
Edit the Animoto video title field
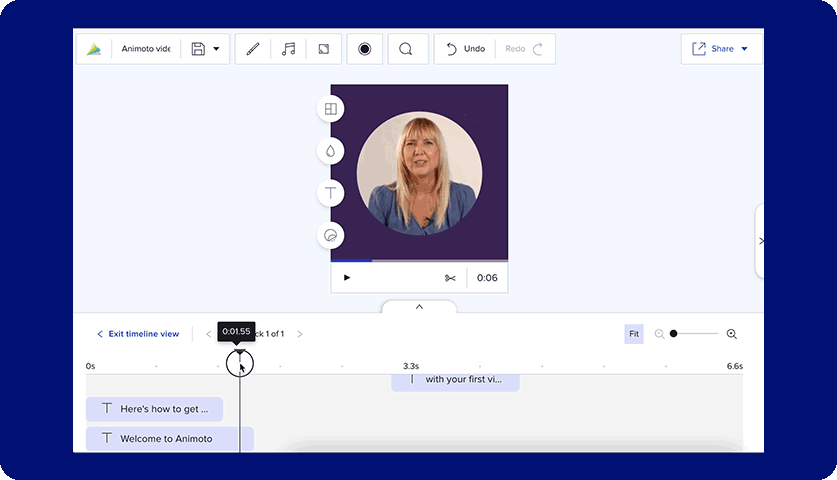(x=146, y=49)
